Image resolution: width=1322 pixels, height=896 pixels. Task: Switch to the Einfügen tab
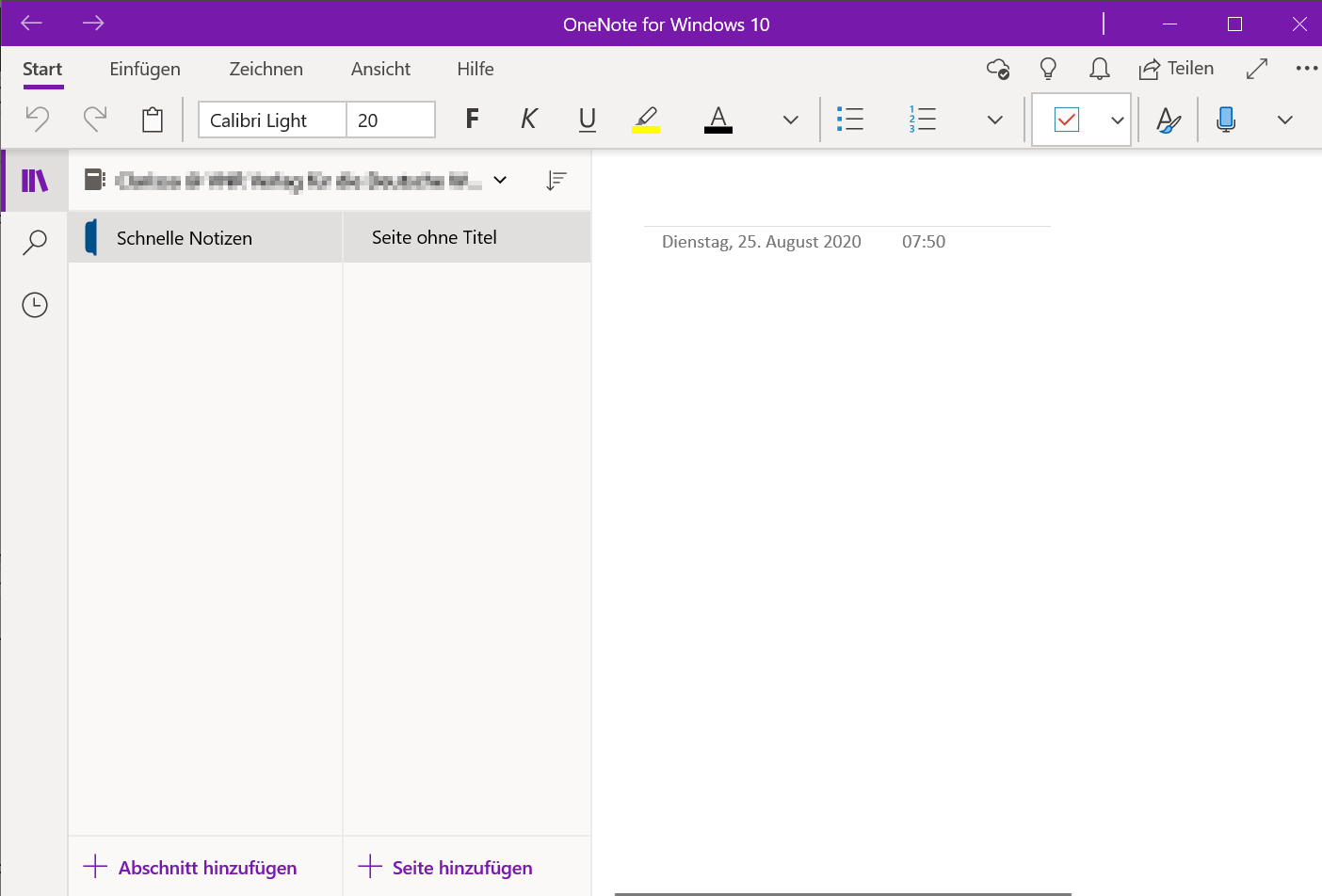pyautogui.click(x=145, y=69)
